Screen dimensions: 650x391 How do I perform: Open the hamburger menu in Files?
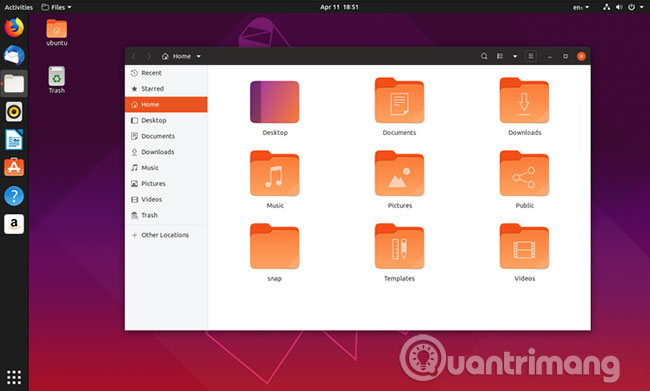pos(531,56)
